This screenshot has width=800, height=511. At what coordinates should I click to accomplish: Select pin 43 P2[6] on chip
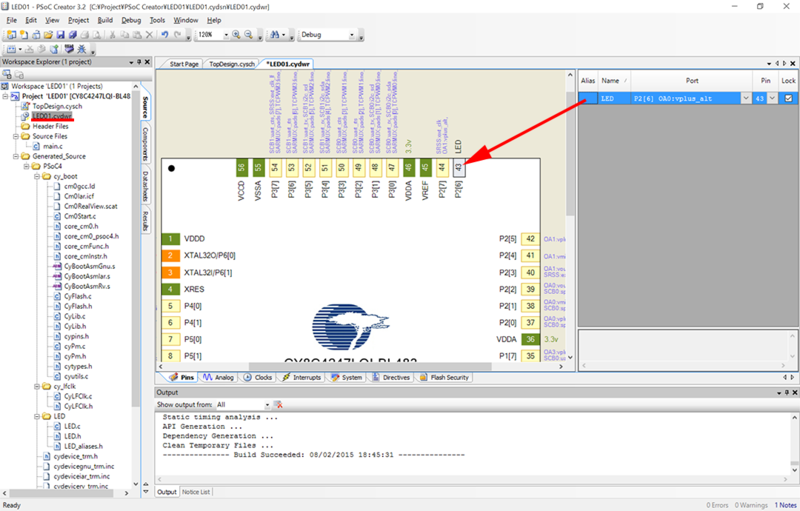pyautogui.click(x=458, y=167)
